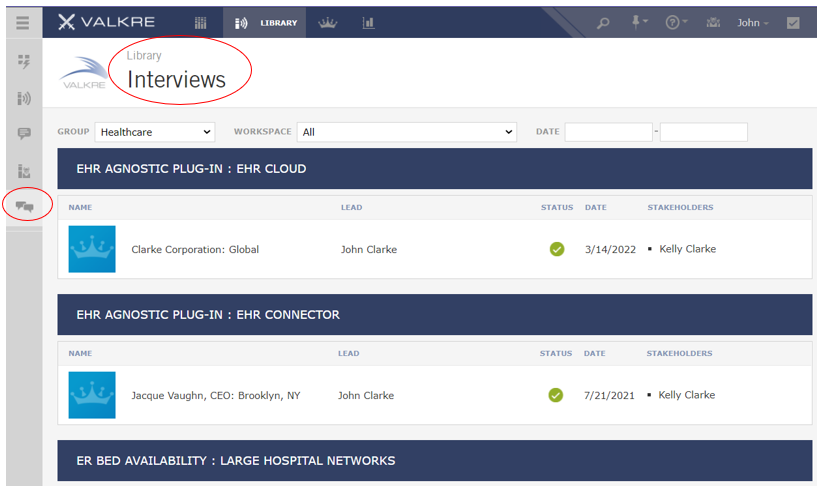This screenshot has width=817, height=486.
Task: Open the sidebar Interviews chat icon
Action: click(24, 207)
